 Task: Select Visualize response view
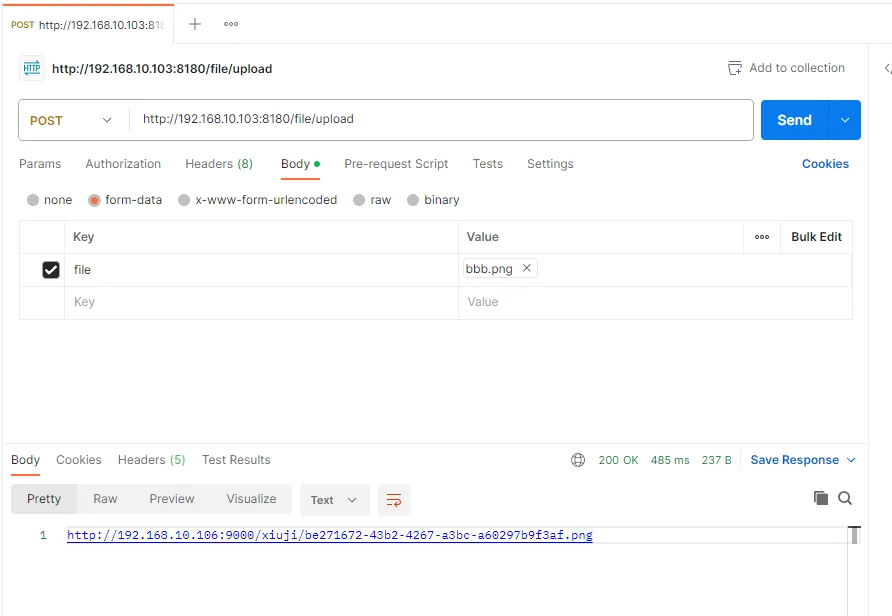click(x=251, y=499)
